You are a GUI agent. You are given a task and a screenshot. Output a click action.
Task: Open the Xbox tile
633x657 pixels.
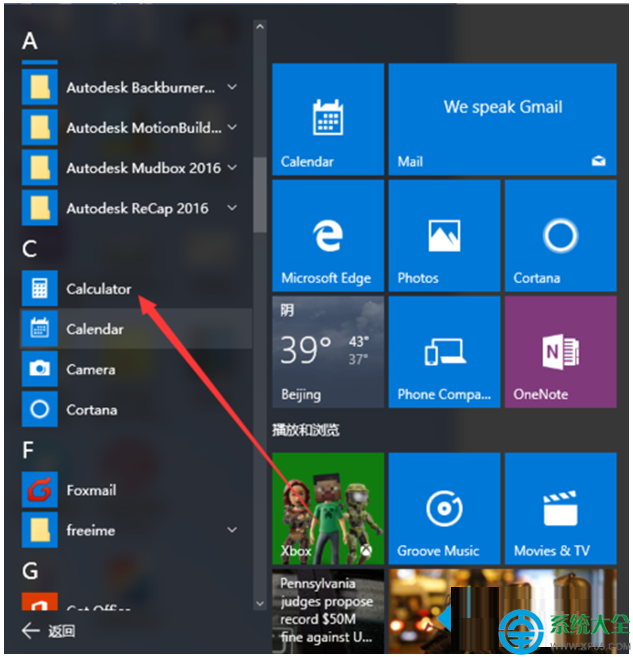[328, 508]
